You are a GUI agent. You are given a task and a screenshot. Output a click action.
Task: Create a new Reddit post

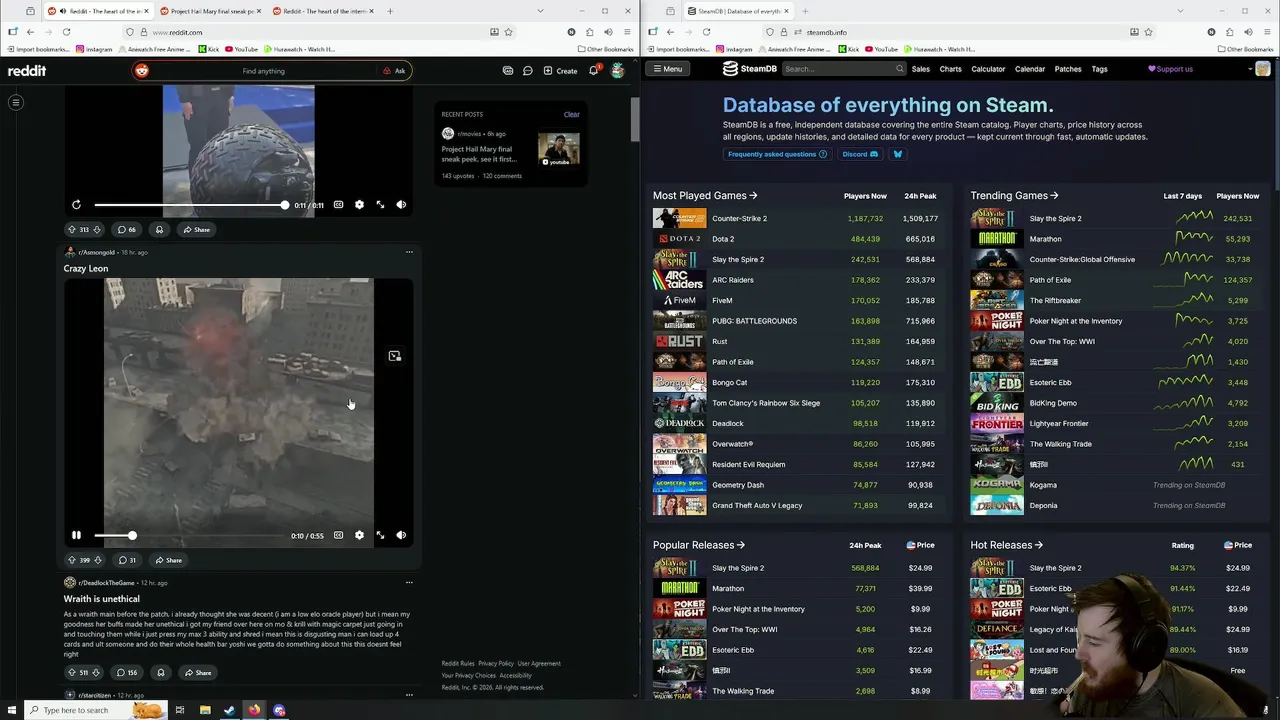(x=560, y=71)
